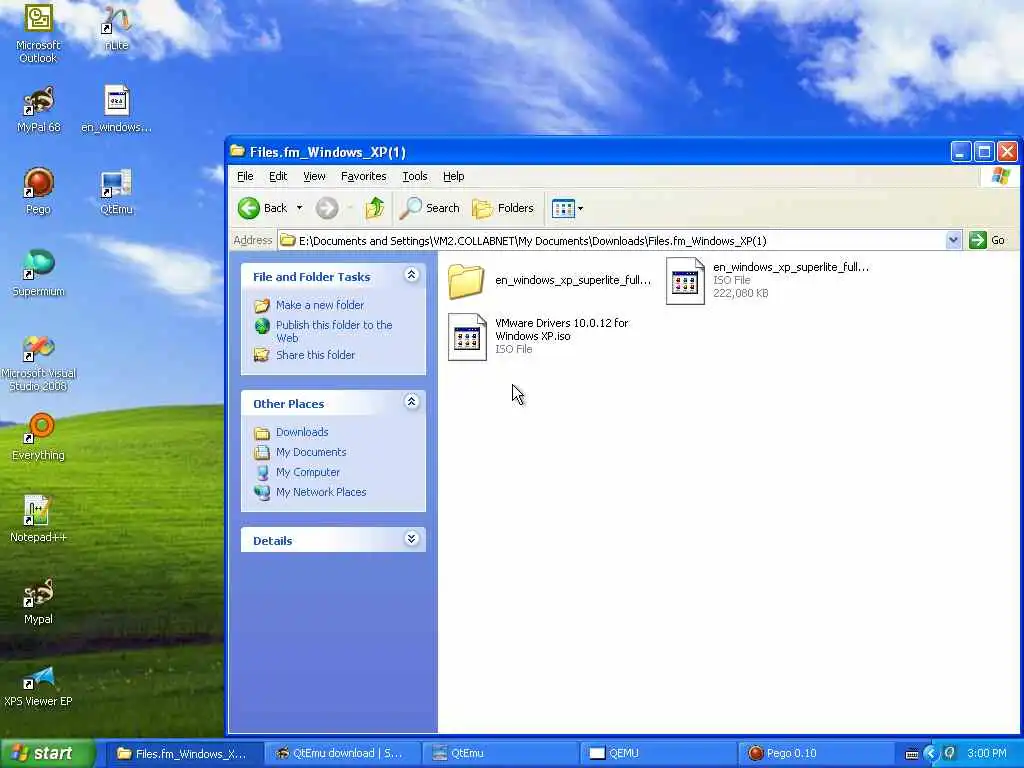Viewport: 1024px width, 768px height.
Task: Open the View menu
Action: [314, 176]
